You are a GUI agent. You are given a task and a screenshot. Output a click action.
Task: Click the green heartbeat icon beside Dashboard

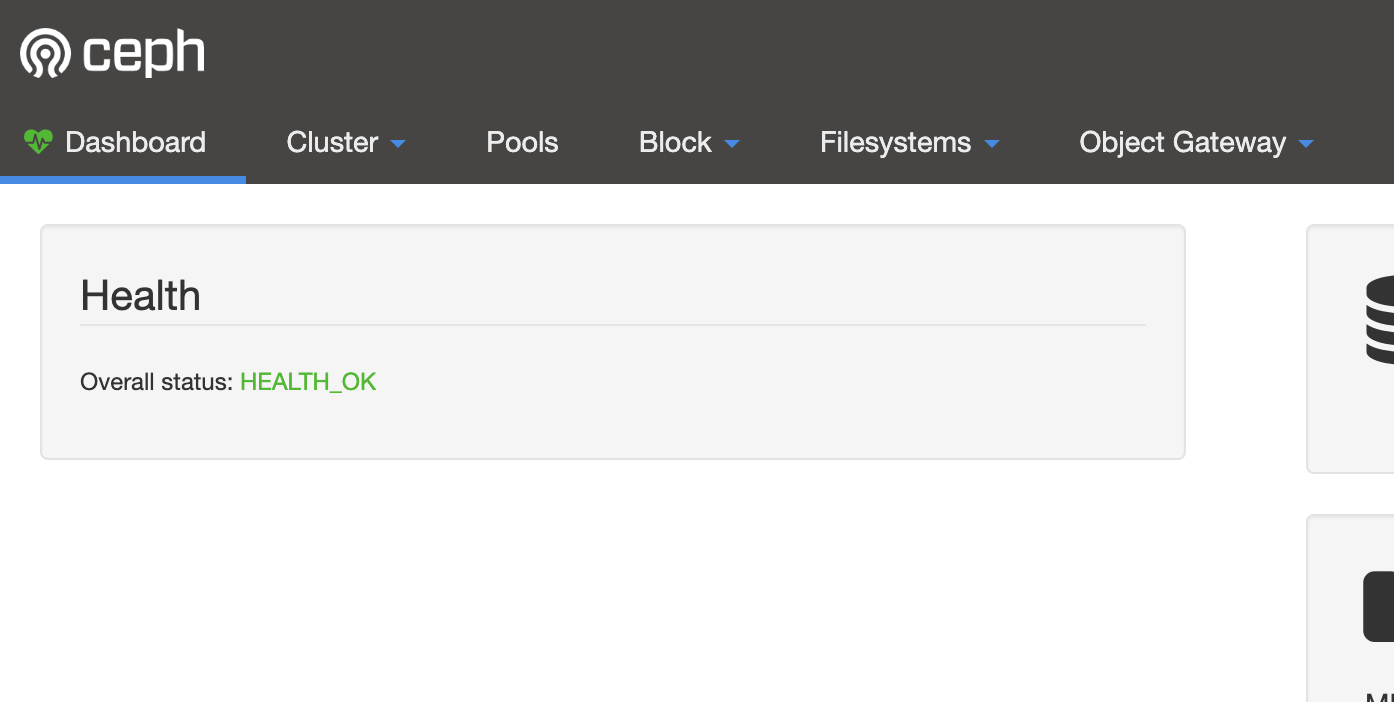click(x=38, y=141)
